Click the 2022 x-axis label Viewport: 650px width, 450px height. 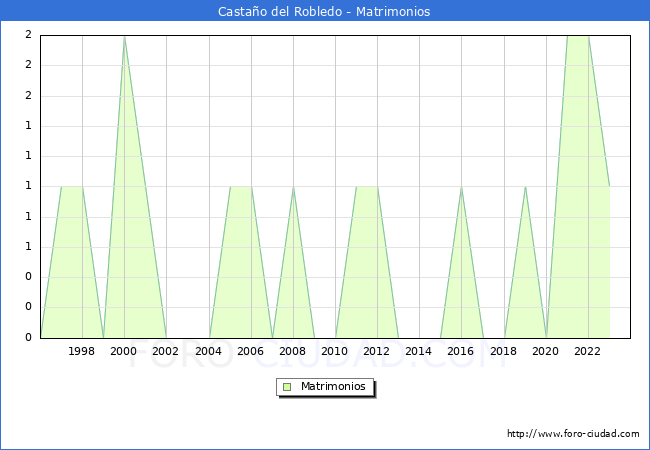pos(587,351)
